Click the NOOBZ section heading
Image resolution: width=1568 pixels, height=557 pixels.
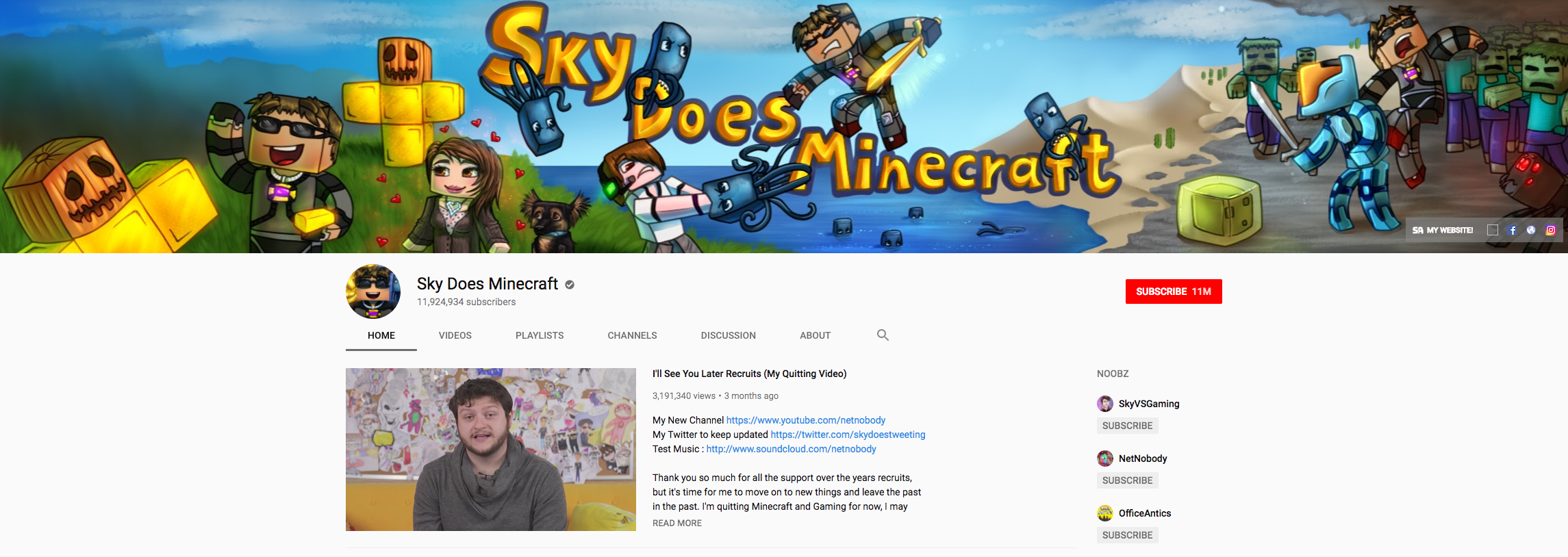[1113, 374]
